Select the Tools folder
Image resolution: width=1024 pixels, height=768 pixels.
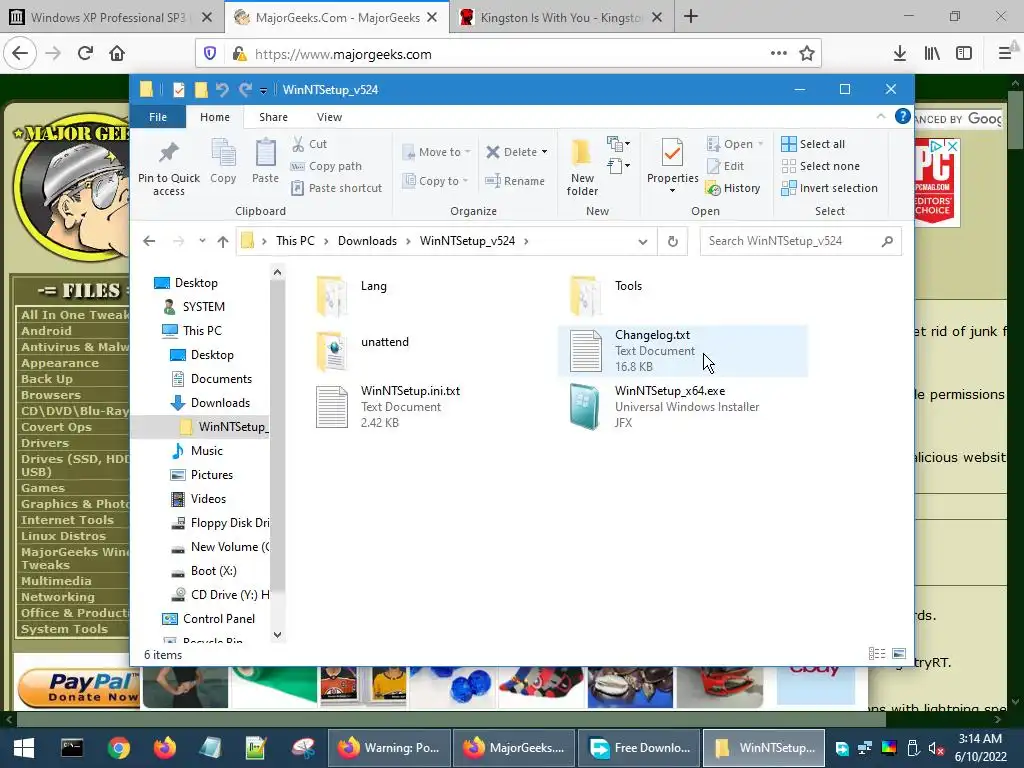pos(627,296)
